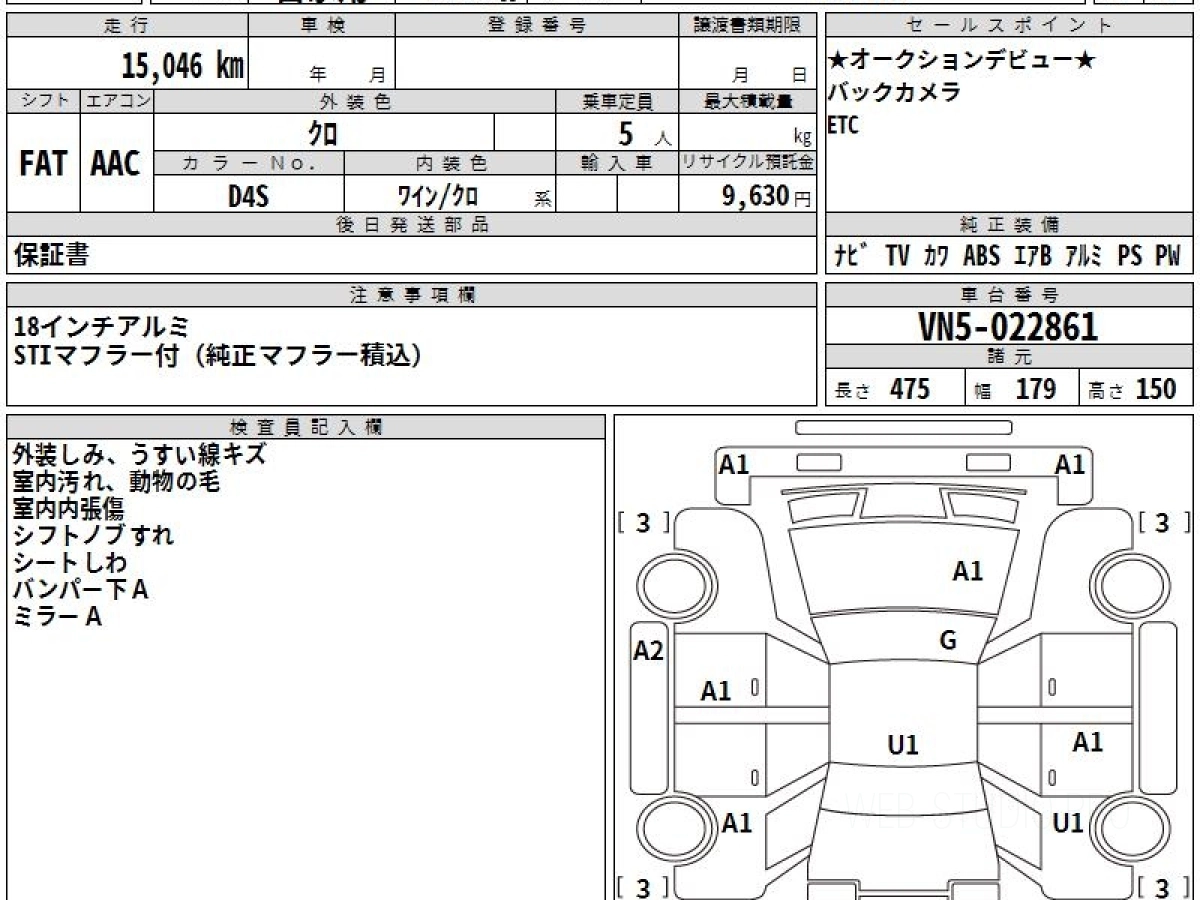
Task: Select the FAT shift type value
Action: tap(43, 164)
